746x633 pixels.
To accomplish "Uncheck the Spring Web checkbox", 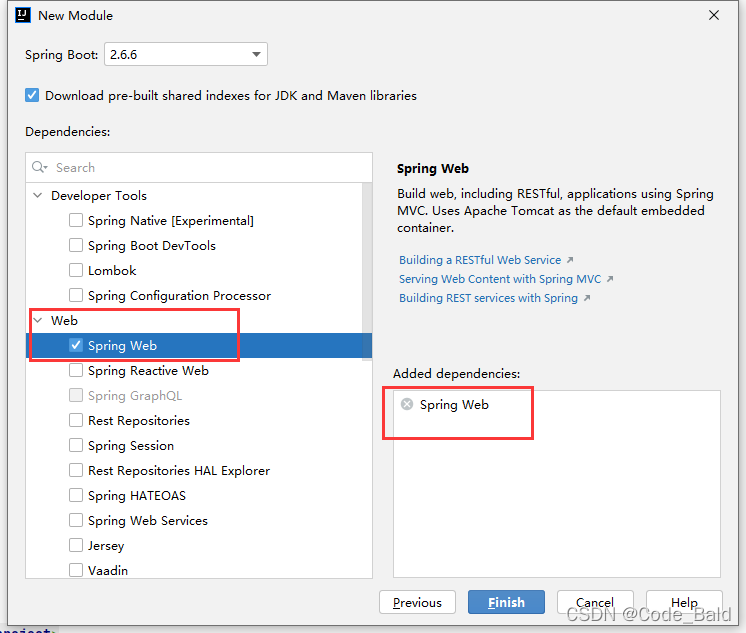I will click(76, 345).
